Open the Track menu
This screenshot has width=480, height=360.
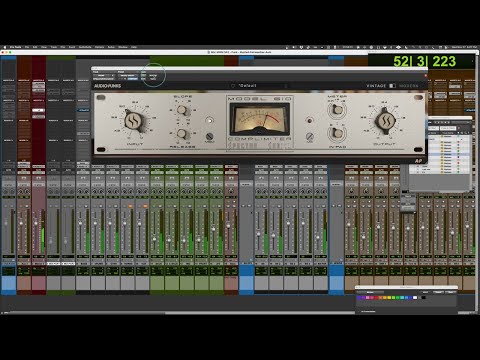[x=54, y=47]
